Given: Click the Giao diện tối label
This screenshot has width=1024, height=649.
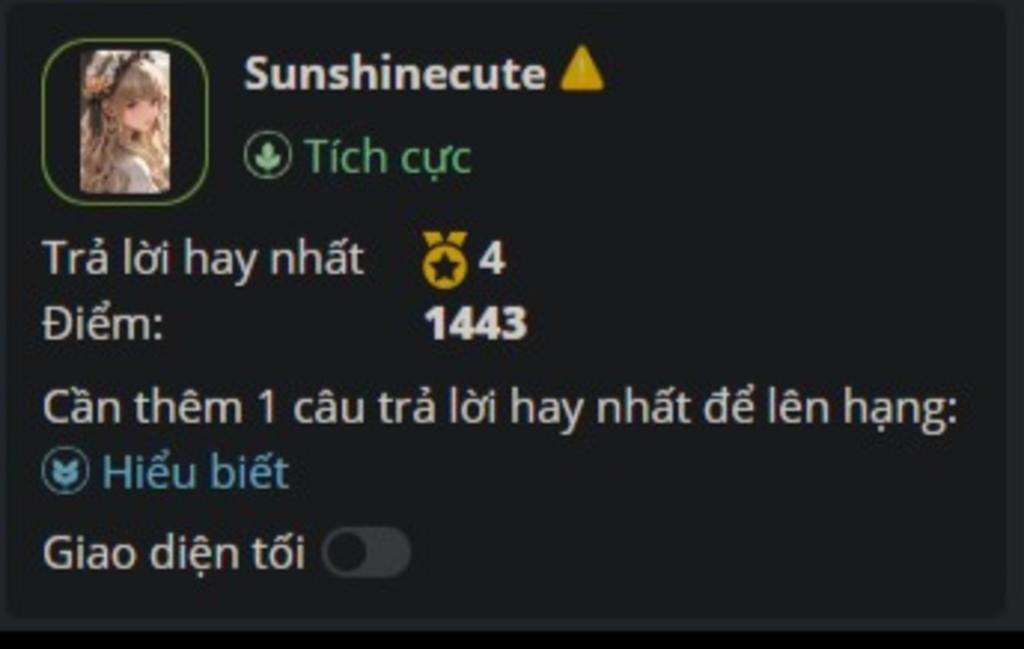Looking at the screenshot, I should 174,554.
